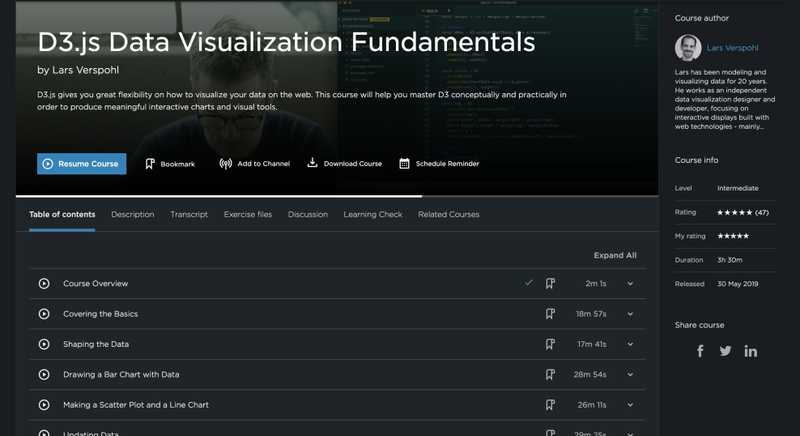
Task: Toggle bookmark for Course Overview module
Action: [550, 284]
